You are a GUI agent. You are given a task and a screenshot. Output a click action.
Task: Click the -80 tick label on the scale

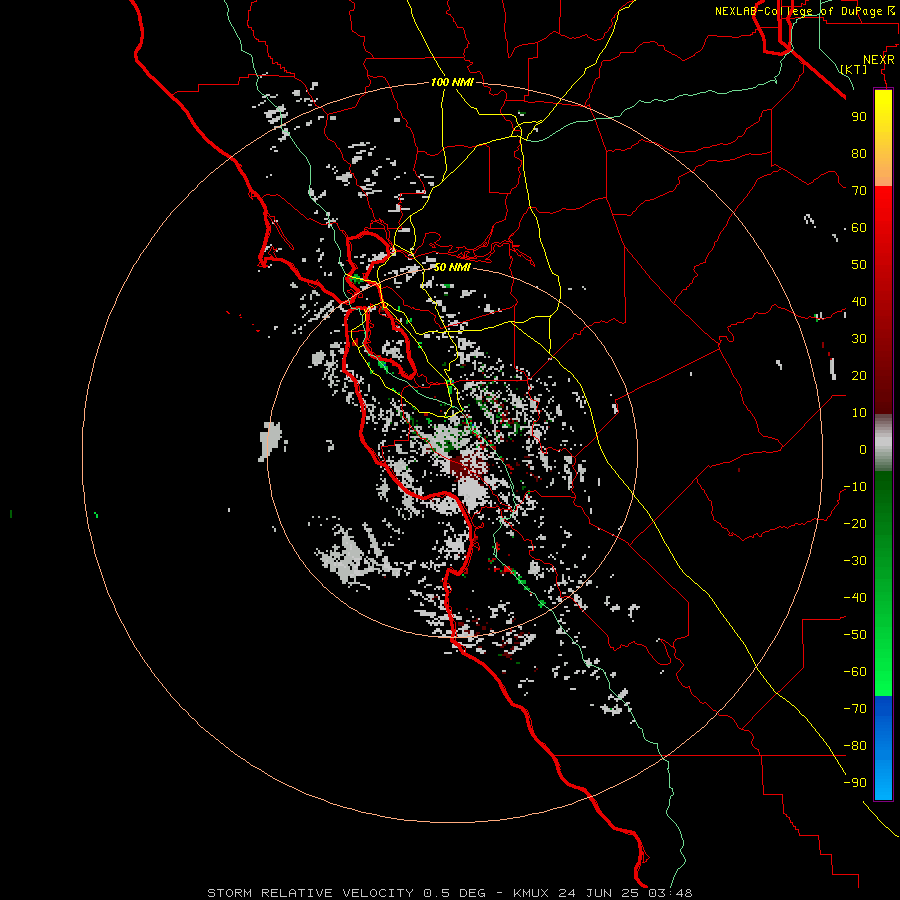[855, 746]
